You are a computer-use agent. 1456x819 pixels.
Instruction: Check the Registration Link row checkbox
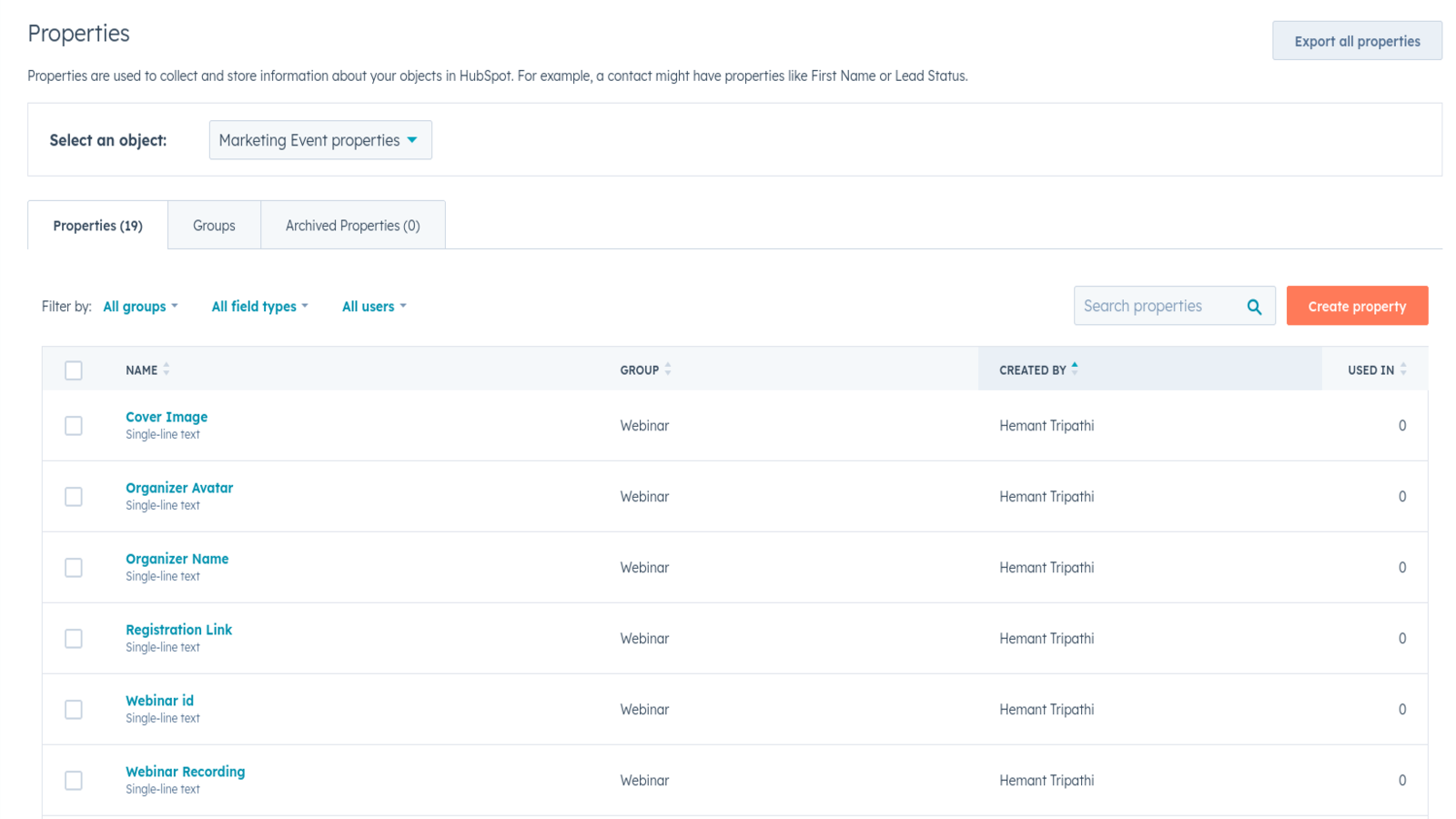click(73, 638)
